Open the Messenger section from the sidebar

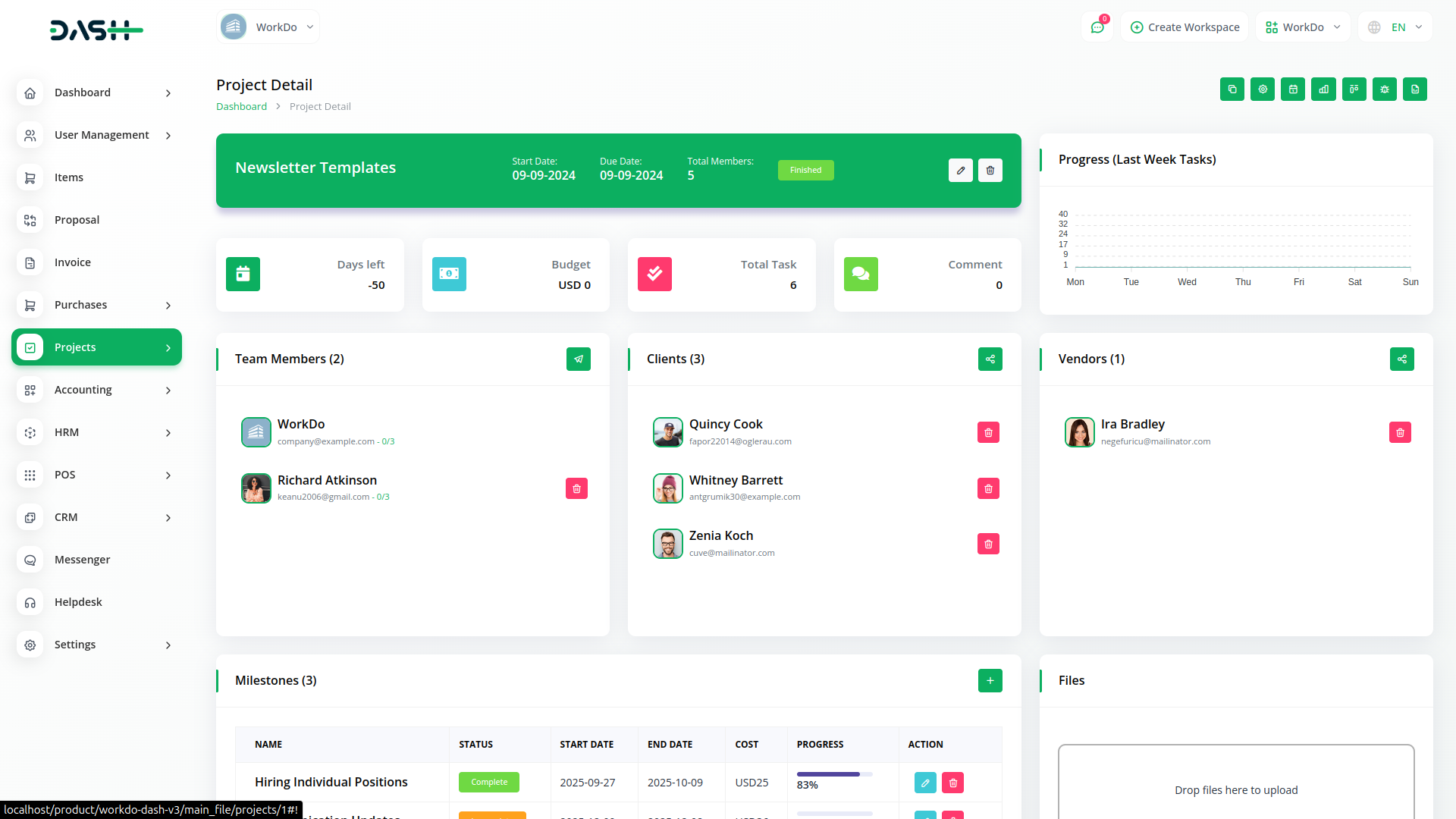(82, 560)
